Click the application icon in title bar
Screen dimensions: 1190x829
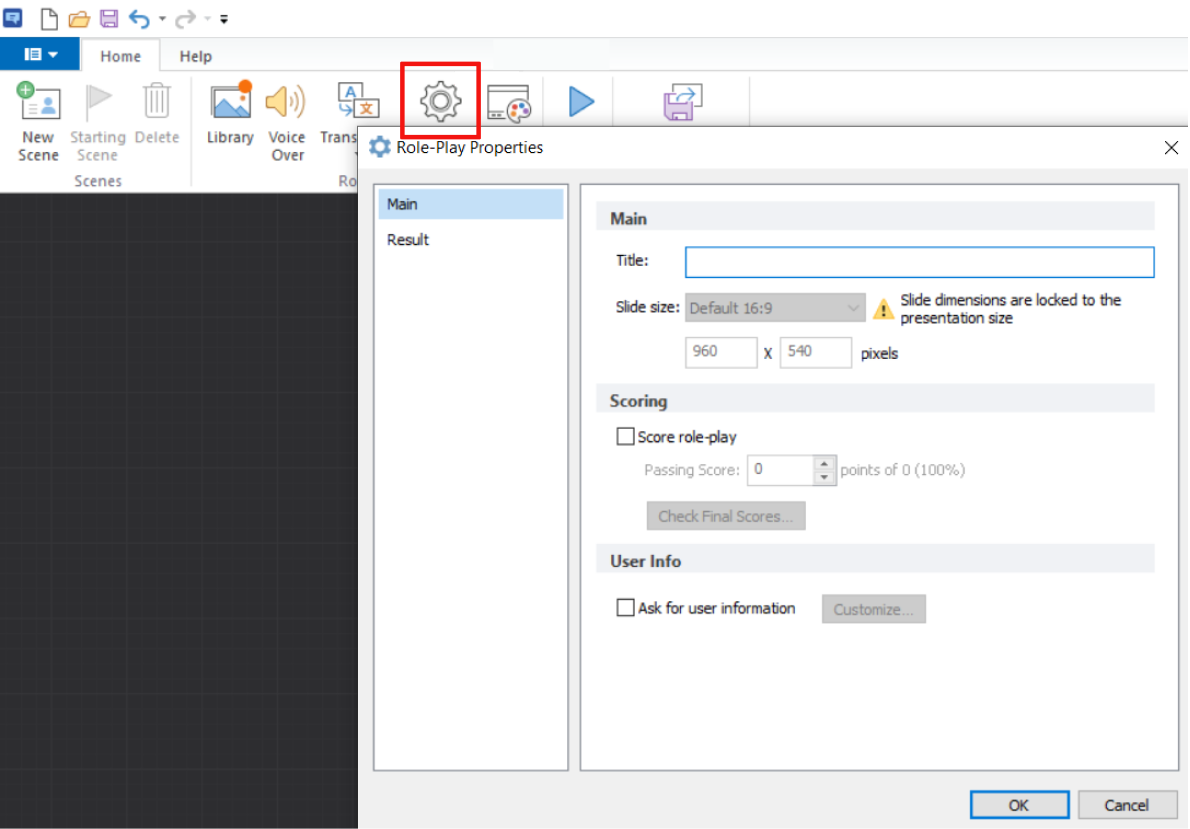(13, 17)
